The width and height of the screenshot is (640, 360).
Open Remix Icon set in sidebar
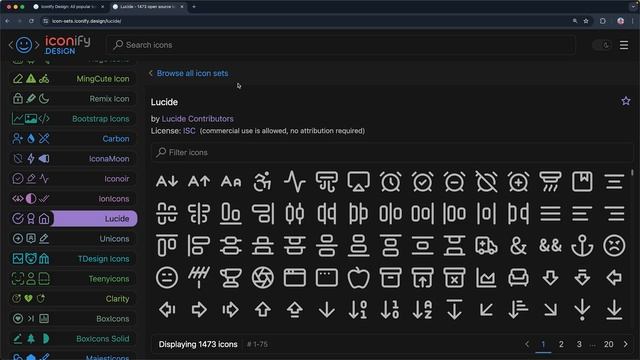point(73,99)
